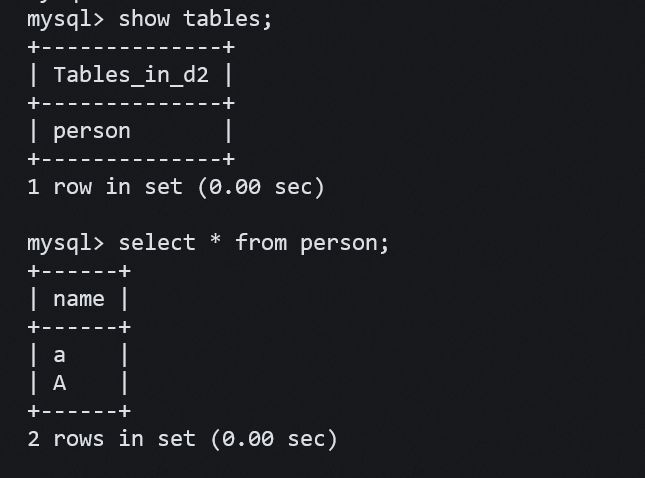Click the top border of Tables_in_d2 table
The width and height of the screenshot is (645, 478).
pos(131,47)
